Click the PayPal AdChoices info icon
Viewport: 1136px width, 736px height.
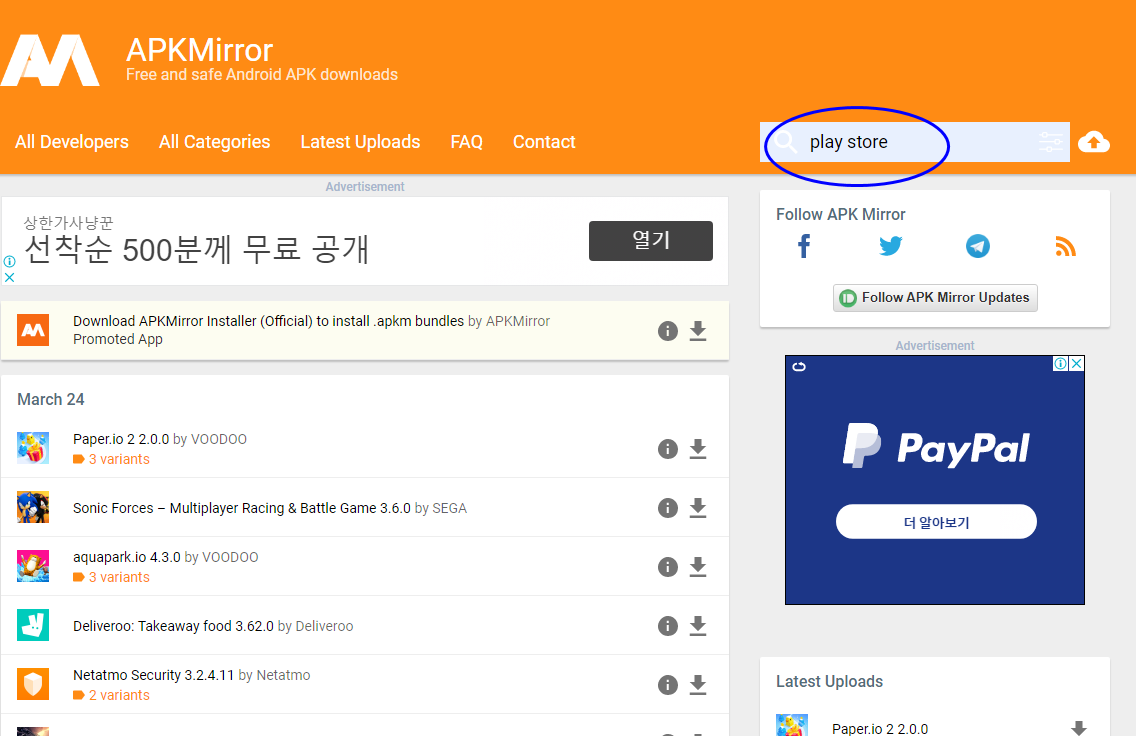point(1061,364)
